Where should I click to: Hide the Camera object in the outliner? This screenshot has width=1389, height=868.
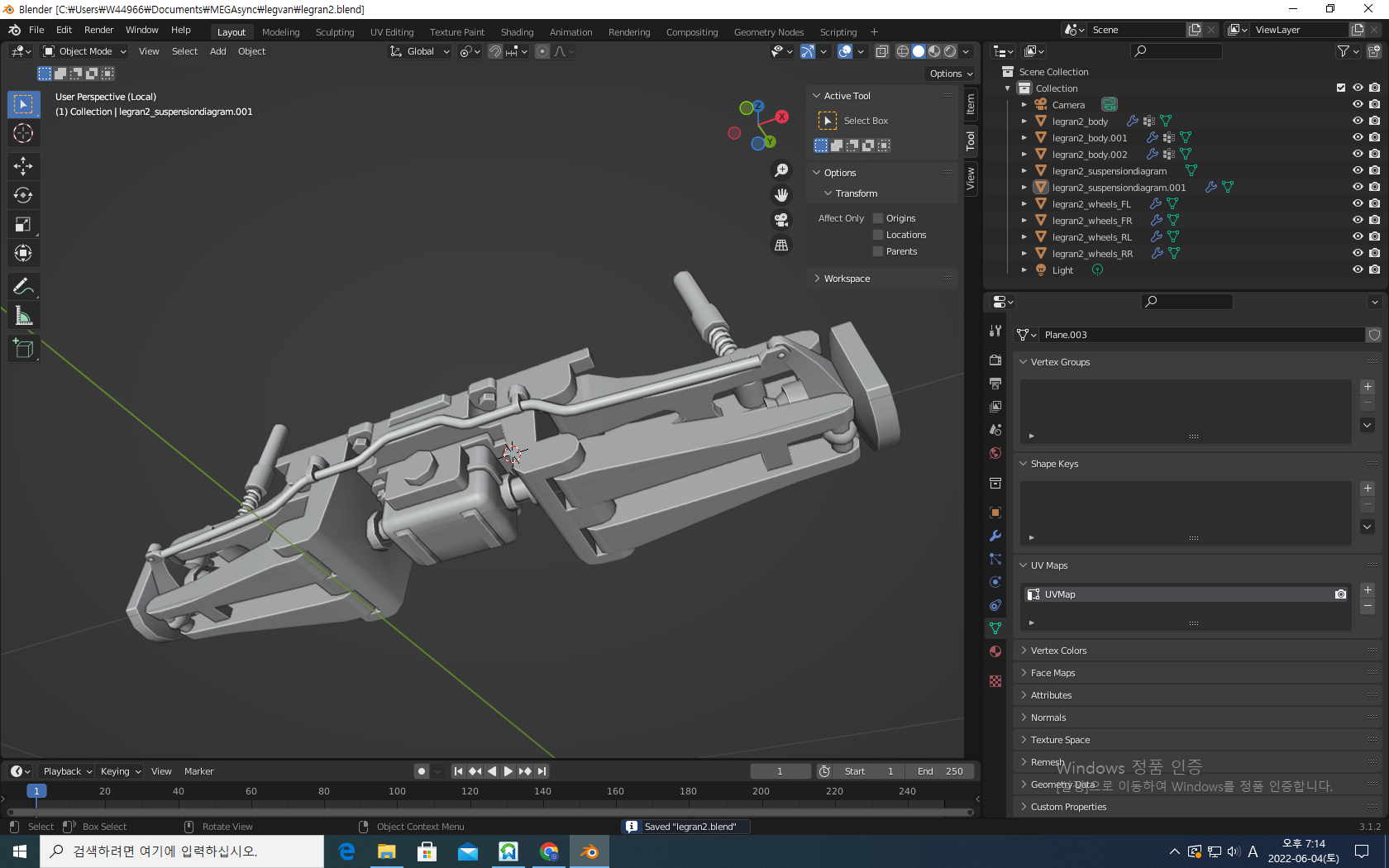1358,105
